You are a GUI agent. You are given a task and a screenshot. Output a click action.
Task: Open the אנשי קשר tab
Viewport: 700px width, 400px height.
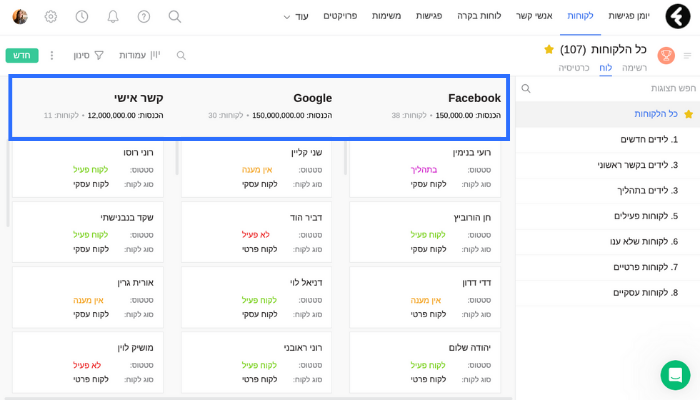coord(534,16)
